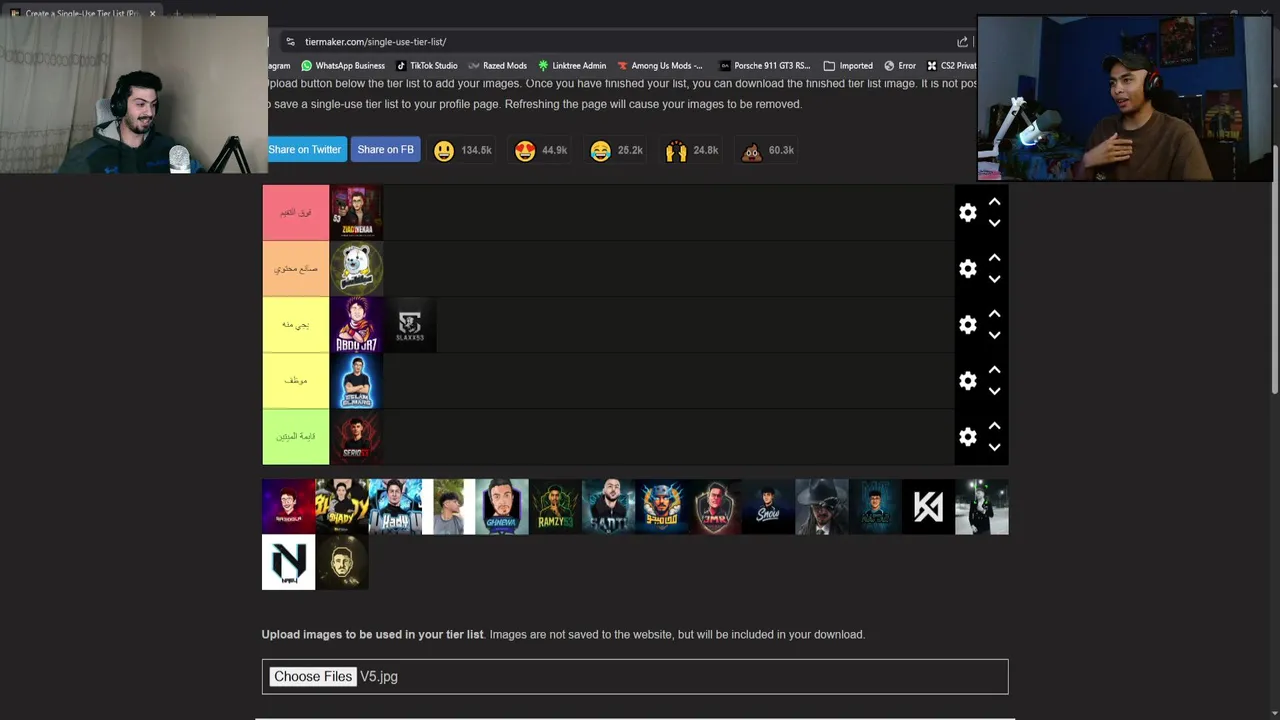Move the green bottom tier row down
This screenshot has width=1280, height=720.
tap(994, 447)
